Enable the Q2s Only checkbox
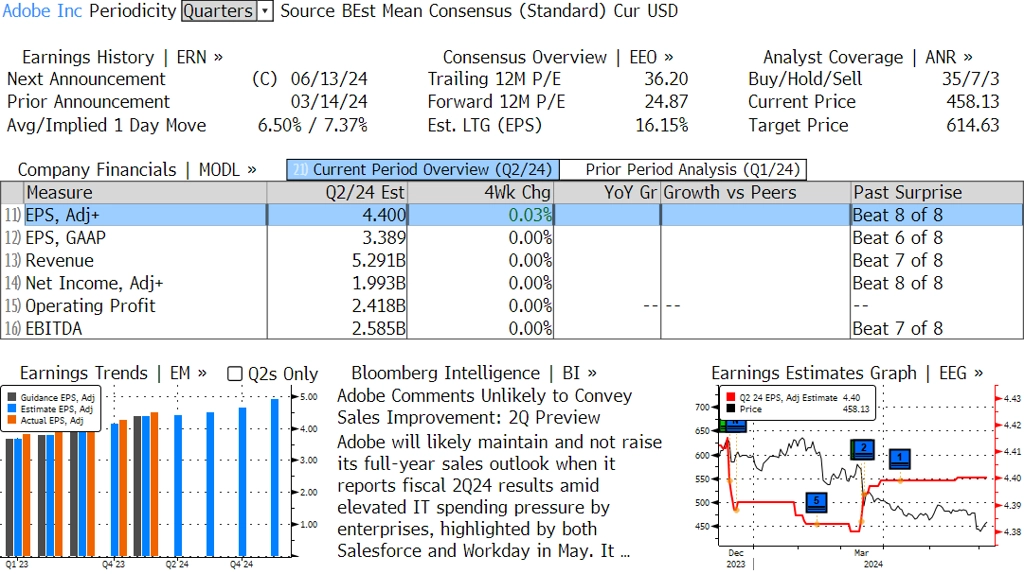 click(234, 374)
